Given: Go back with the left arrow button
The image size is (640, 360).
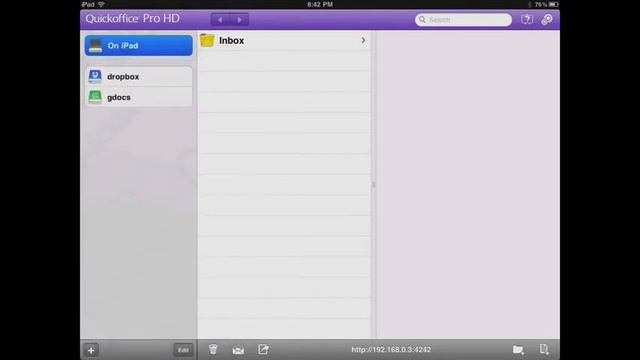Looking at the screenshot, I should (220, 20).
